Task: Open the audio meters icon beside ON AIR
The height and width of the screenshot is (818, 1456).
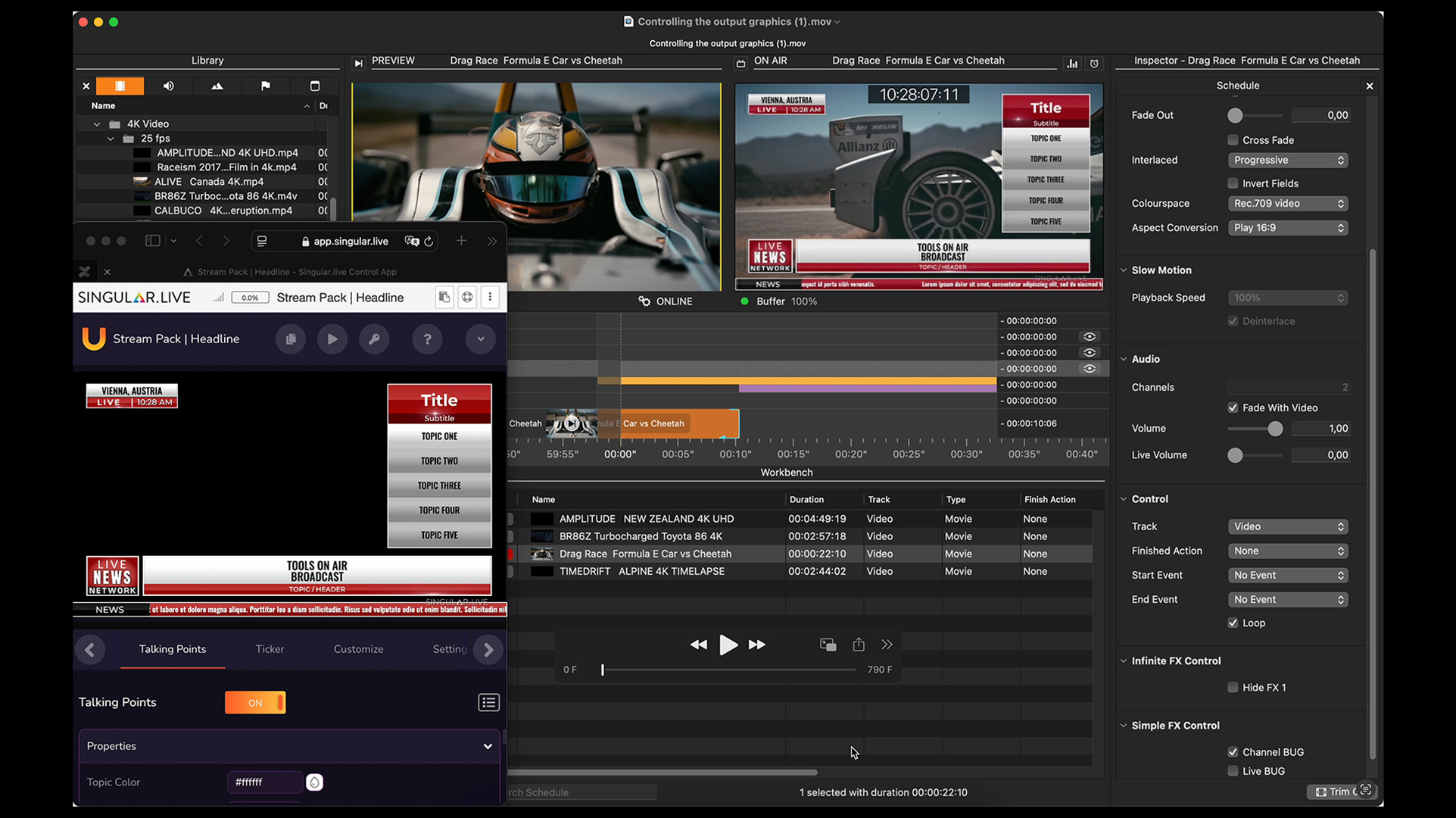Action: [x=1072, y=64]
